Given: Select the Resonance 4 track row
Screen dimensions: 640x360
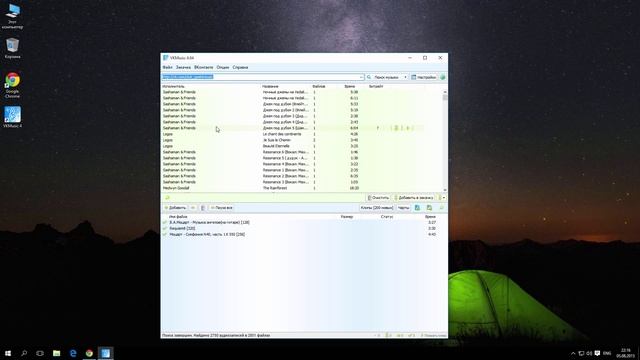Looking at the screenshot, I should [x=302, y=164].
